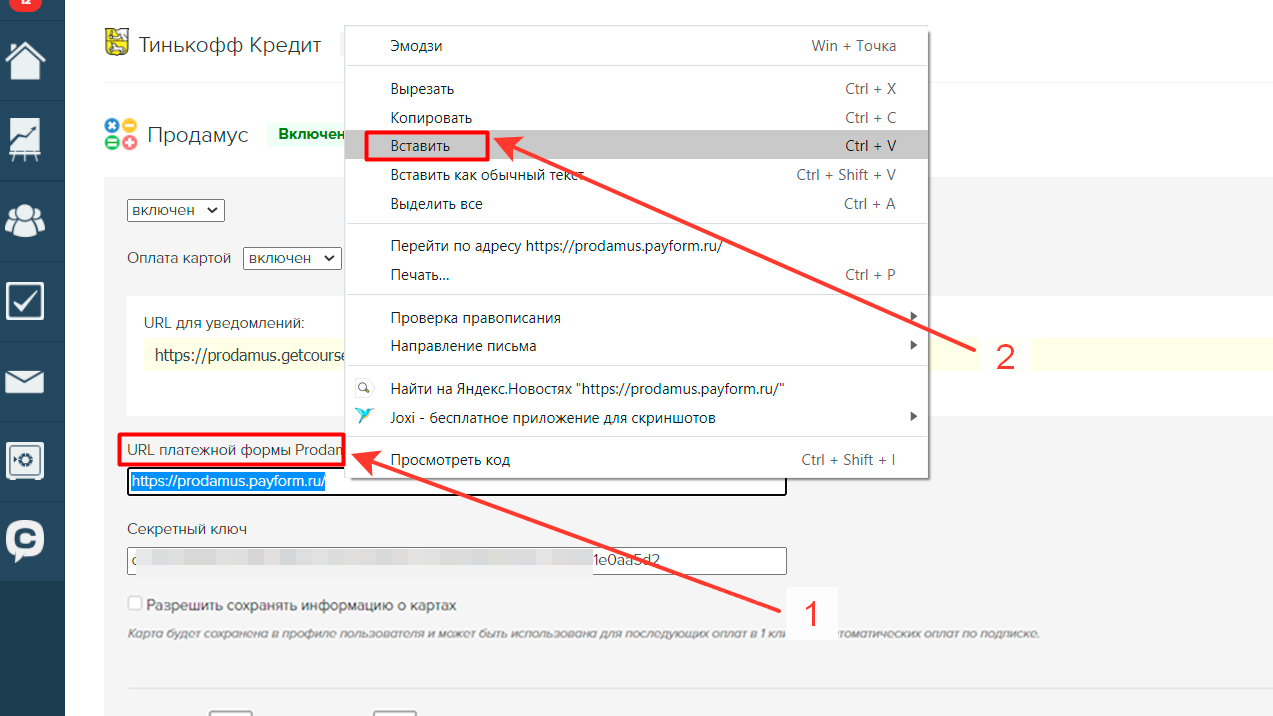Open the chat bubble icon in sidebar
The image size is (1273, 716).
(25, 541)
